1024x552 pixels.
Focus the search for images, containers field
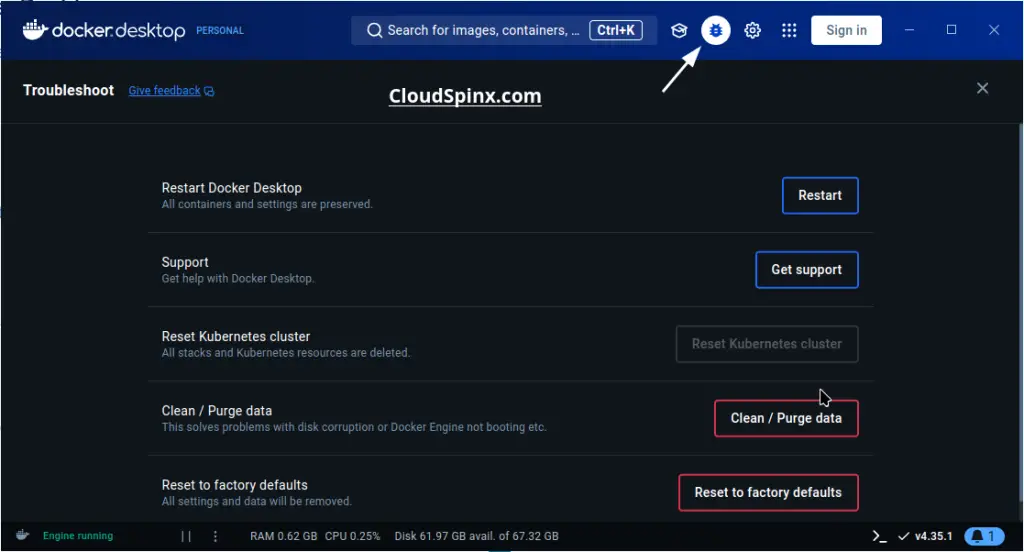(x=504, y=31)
